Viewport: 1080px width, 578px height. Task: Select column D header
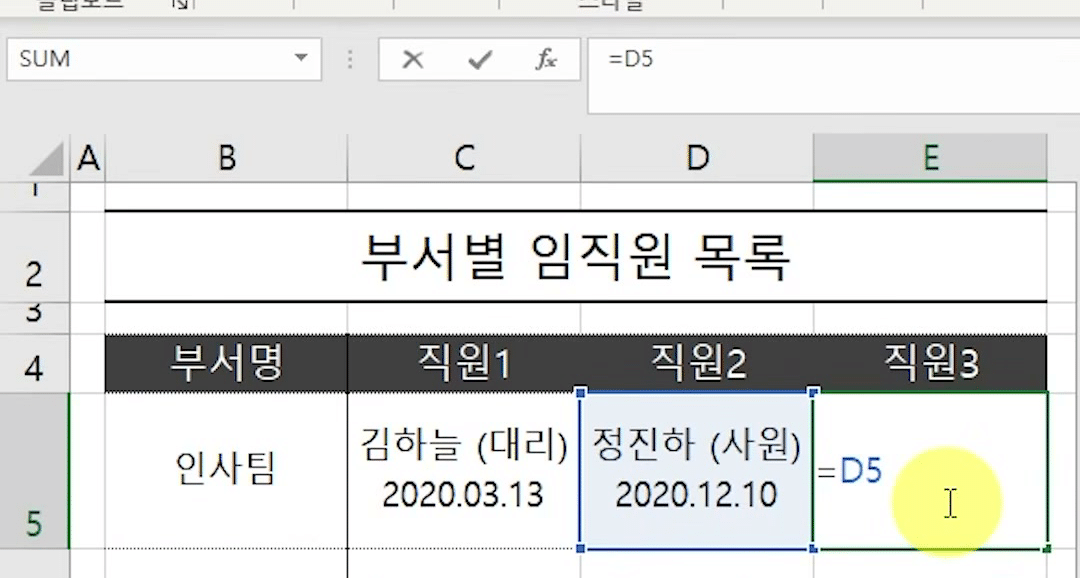point(697,158)
